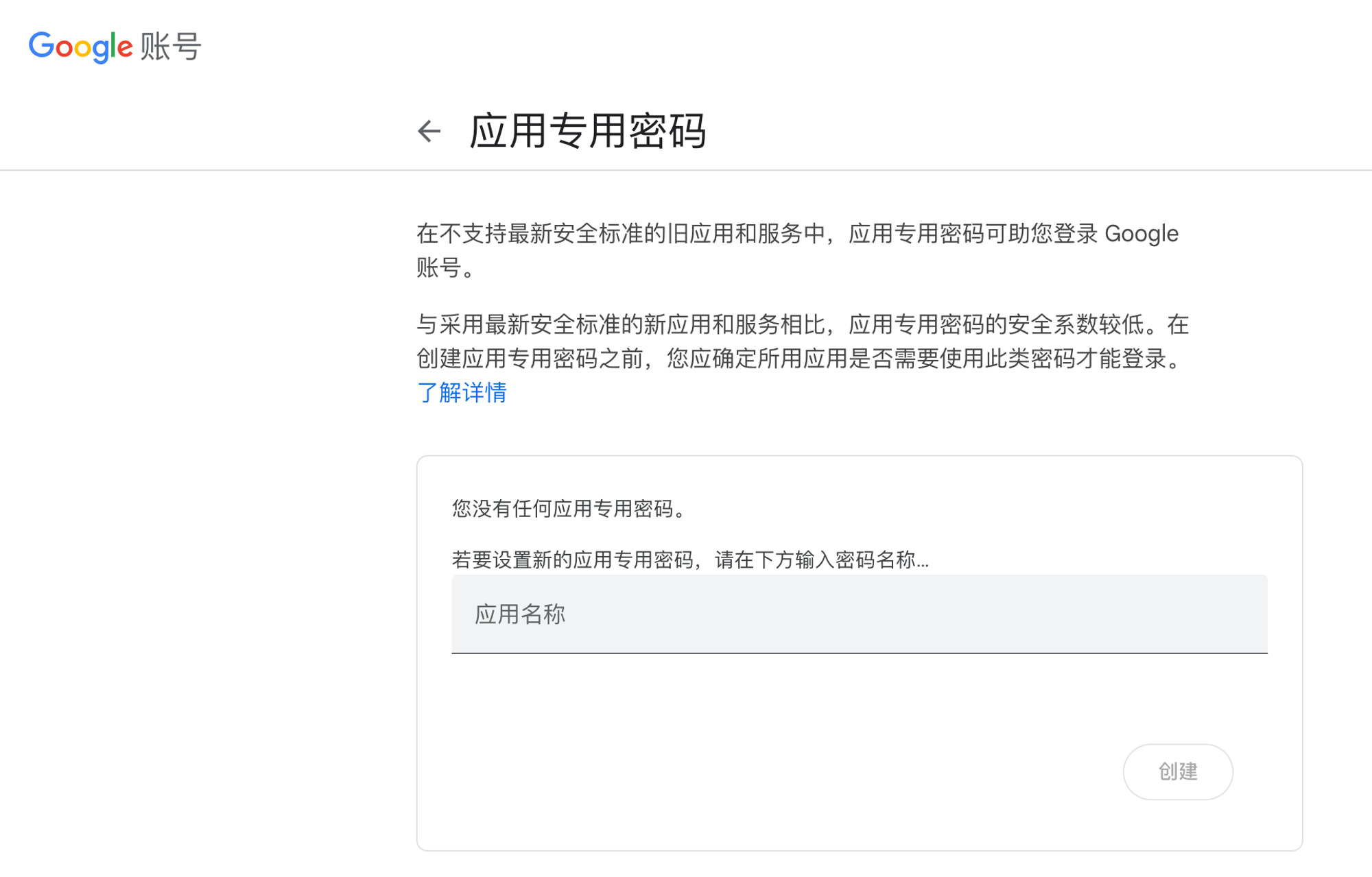Viewport: 1372px width, 877px height.
Task: Click the word Google in first paragraph
Action: 1142,234
